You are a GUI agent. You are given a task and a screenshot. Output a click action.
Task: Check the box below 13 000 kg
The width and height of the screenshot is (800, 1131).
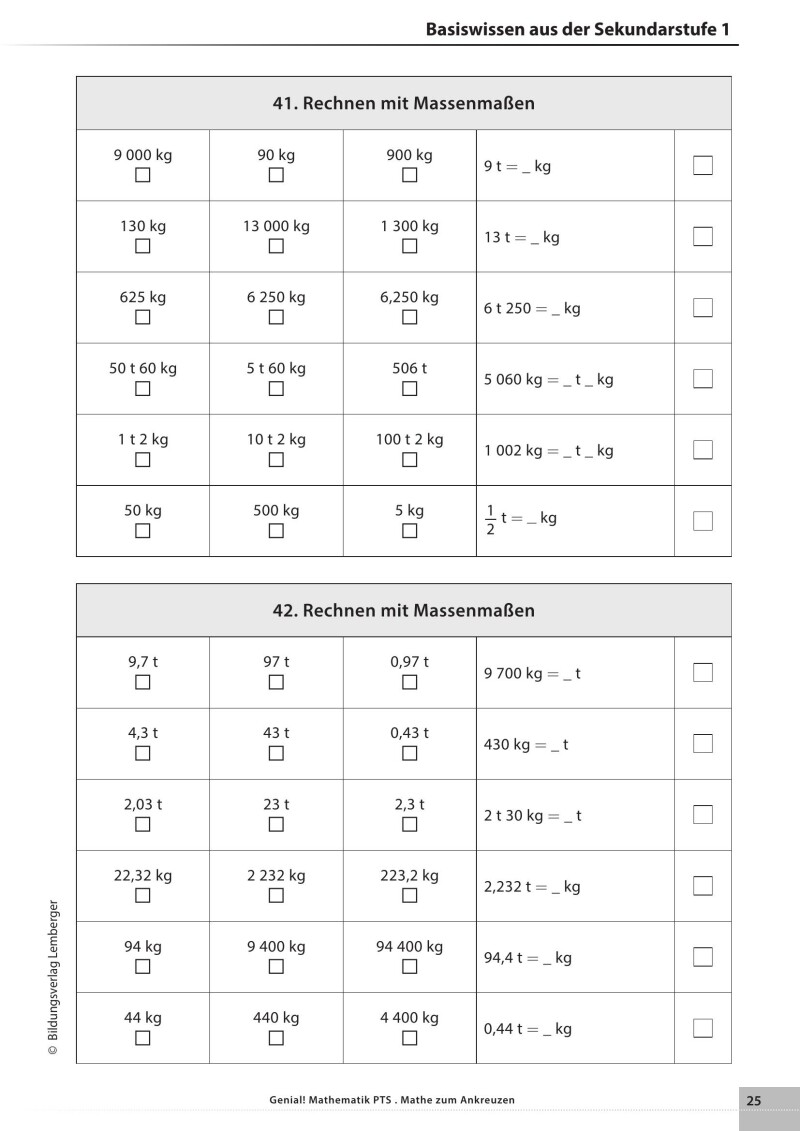coord(276,247)
